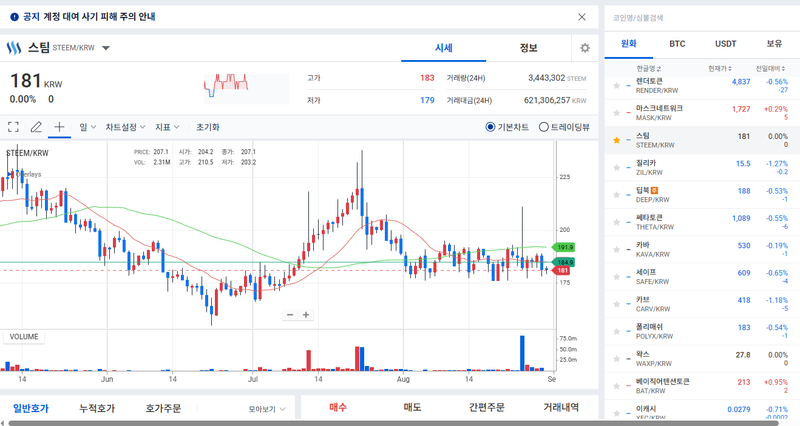
Task: Select the 이캐시 coin row
Action: coord(702,411)
